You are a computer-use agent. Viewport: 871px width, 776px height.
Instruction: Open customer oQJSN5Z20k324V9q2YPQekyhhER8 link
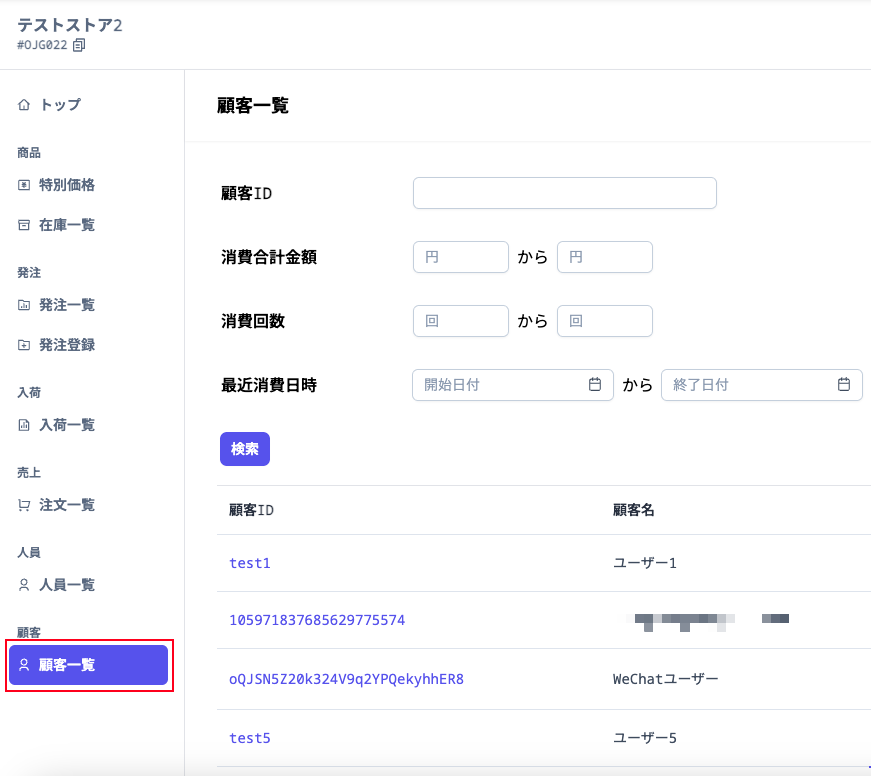pos(347,679)
